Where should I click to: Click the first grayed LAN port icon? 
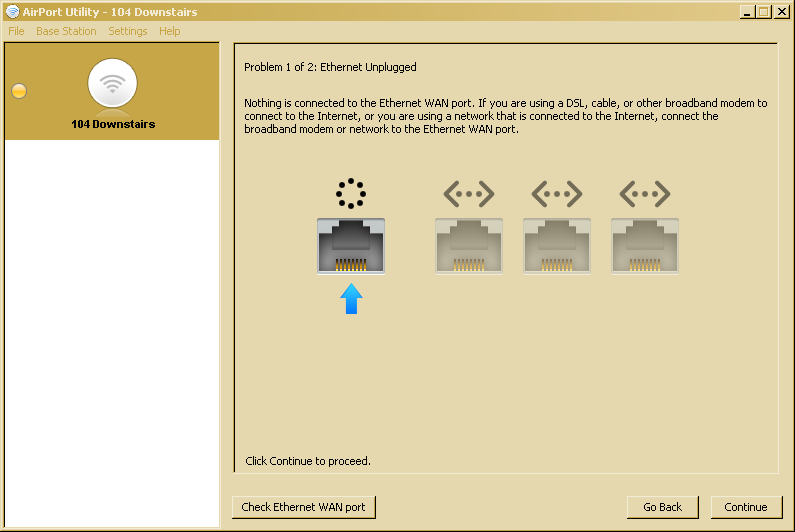click(x=469, y=246)
